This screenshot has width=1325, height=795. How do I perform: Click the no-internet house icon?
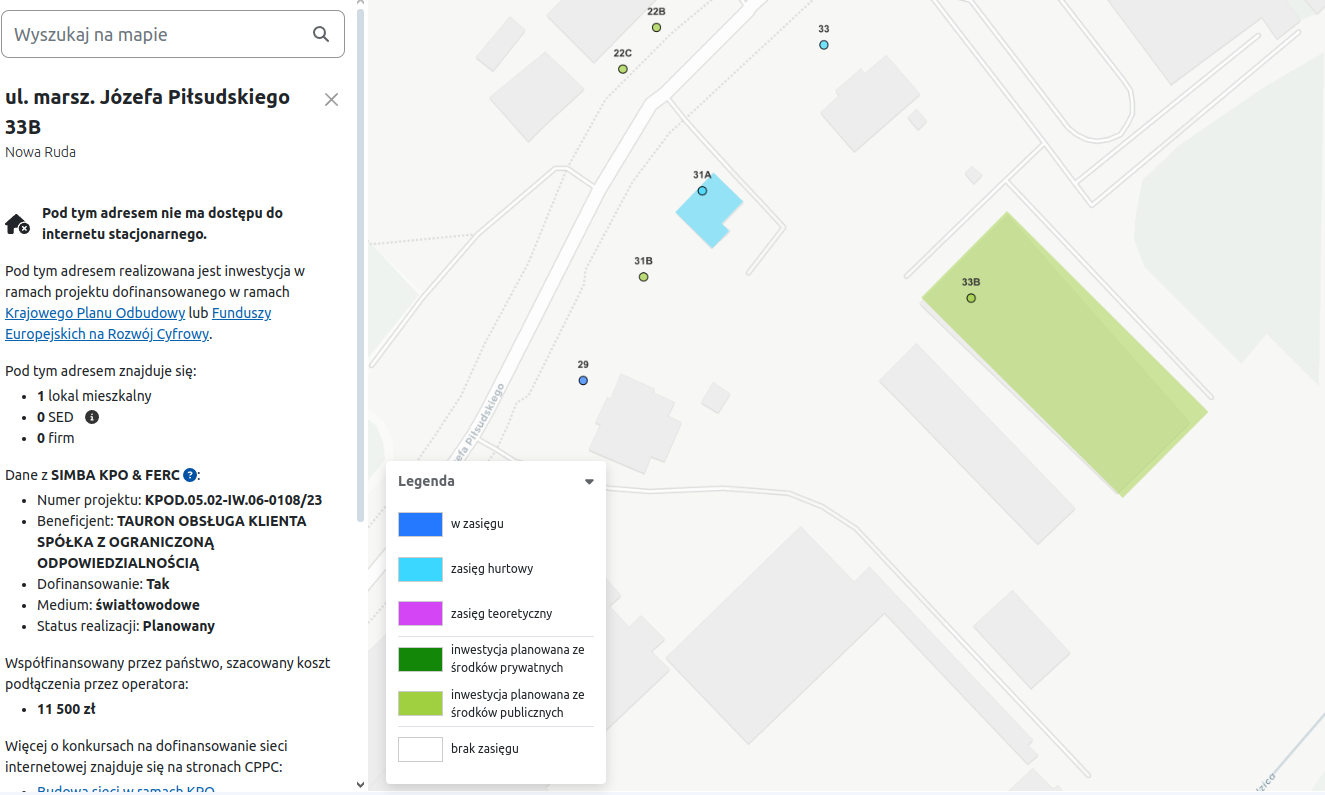tap(17, 224)
